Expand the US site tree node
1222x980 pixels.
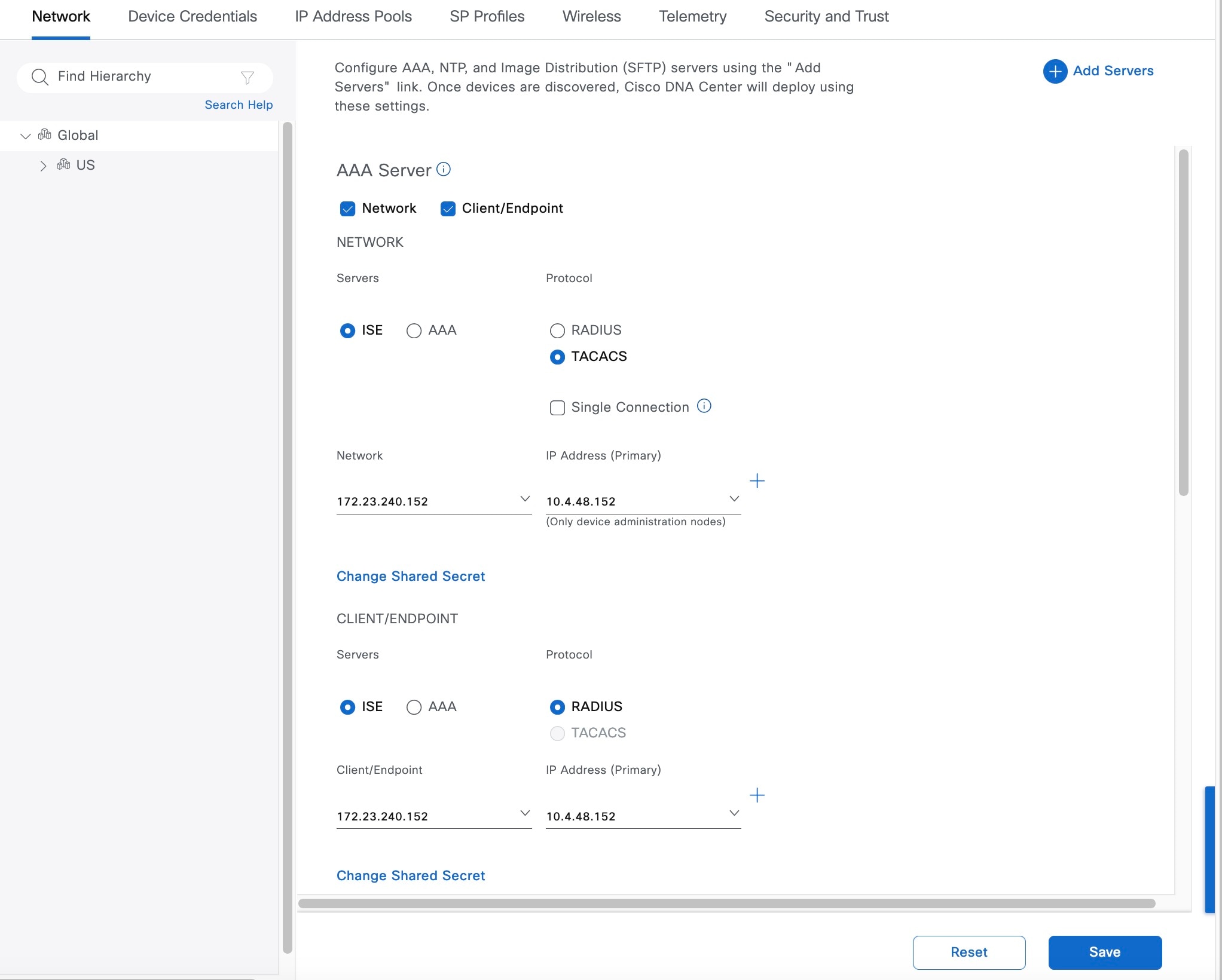(x=43, y=166)
